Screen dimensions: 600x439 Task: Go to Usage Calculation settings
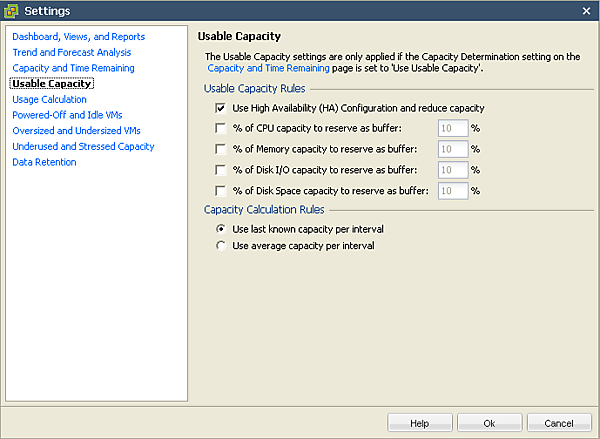[49, 99]
